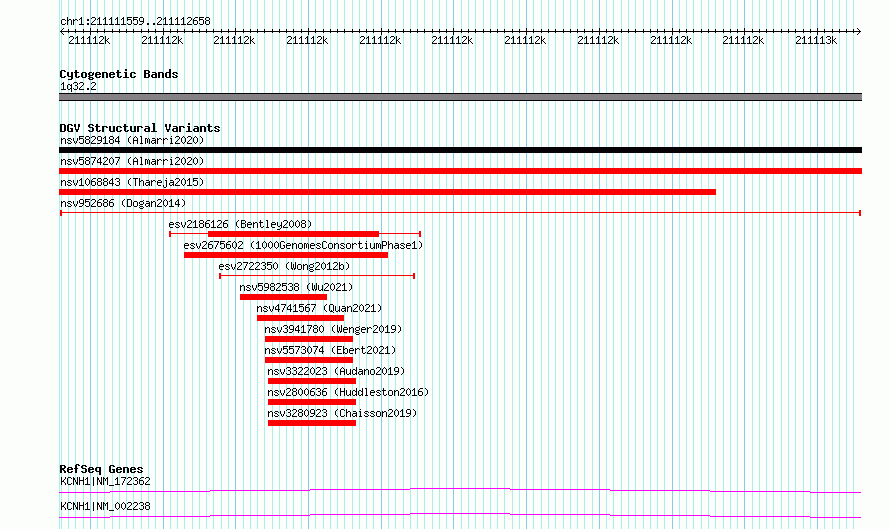Click the thin esv2722350 variant line

[317, 276]
